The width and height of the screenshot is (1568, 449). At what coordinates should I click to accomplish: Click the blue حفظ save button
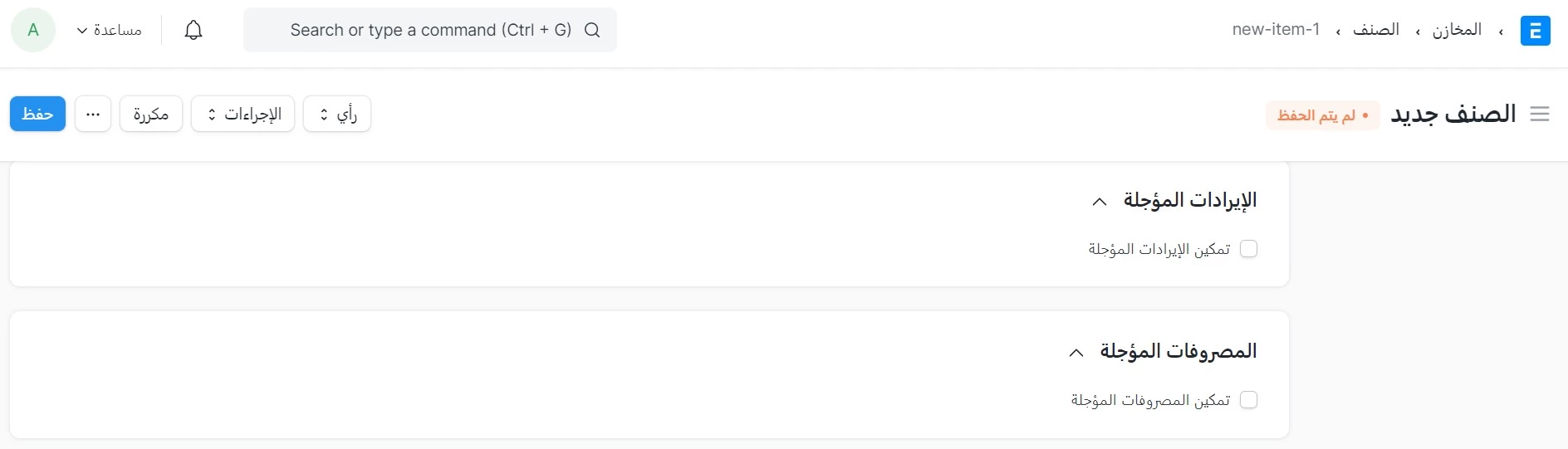click(x=37, y=114)
